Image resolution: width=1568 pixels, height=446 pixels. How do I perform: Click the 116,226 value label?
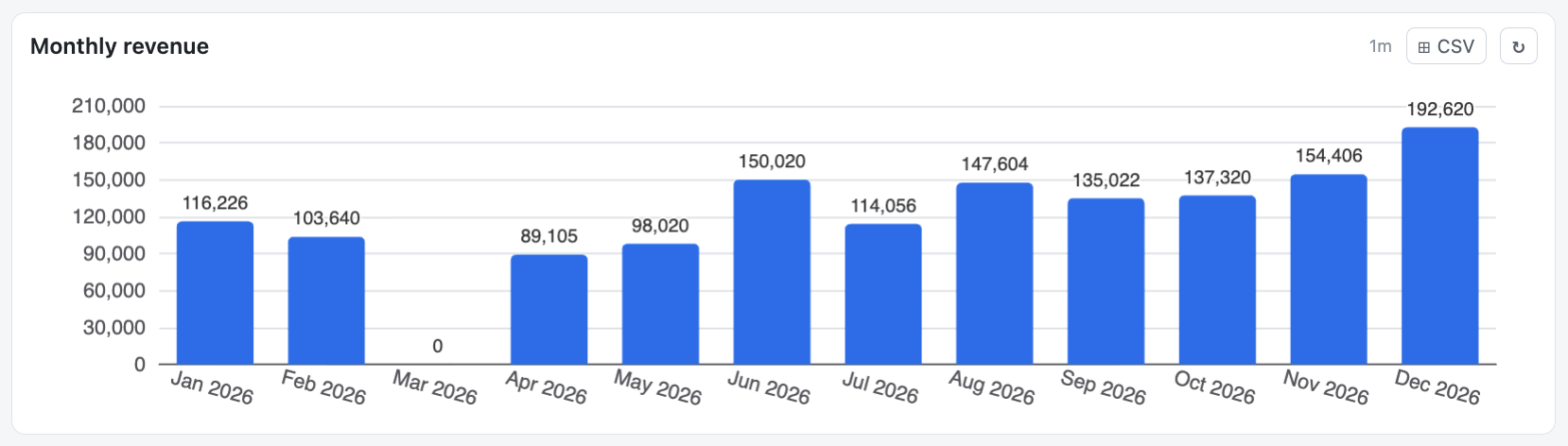click(x=215, y=203)
